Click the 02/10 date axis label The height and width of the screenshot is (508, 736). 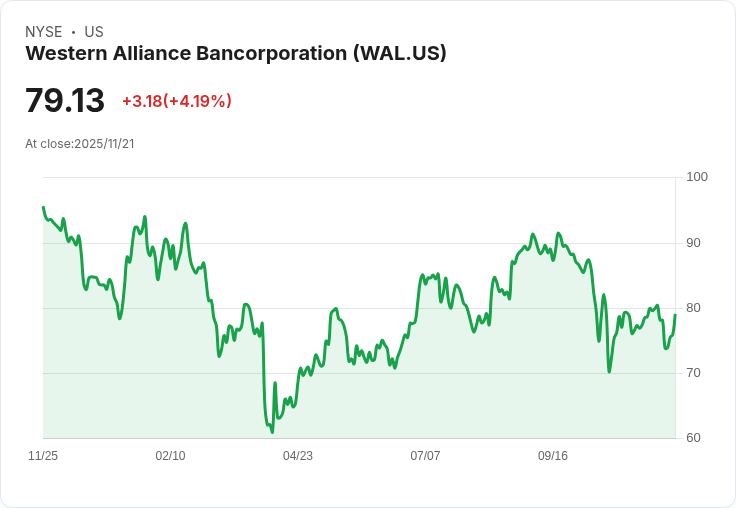pos(170,456)
